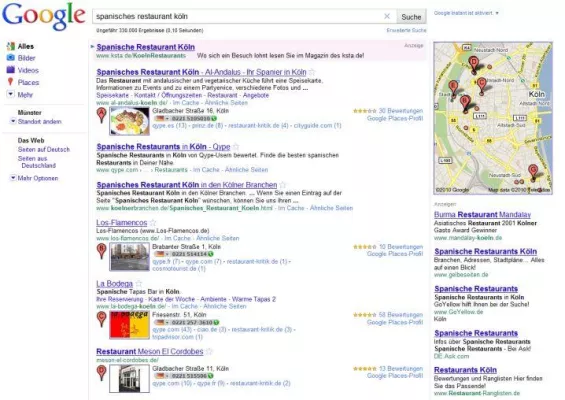This screenshot has width=565, height=400.
Task: Open the Meson El Cordobes building thumbnail
Action: pyautogui.click(x=129, y=378)
